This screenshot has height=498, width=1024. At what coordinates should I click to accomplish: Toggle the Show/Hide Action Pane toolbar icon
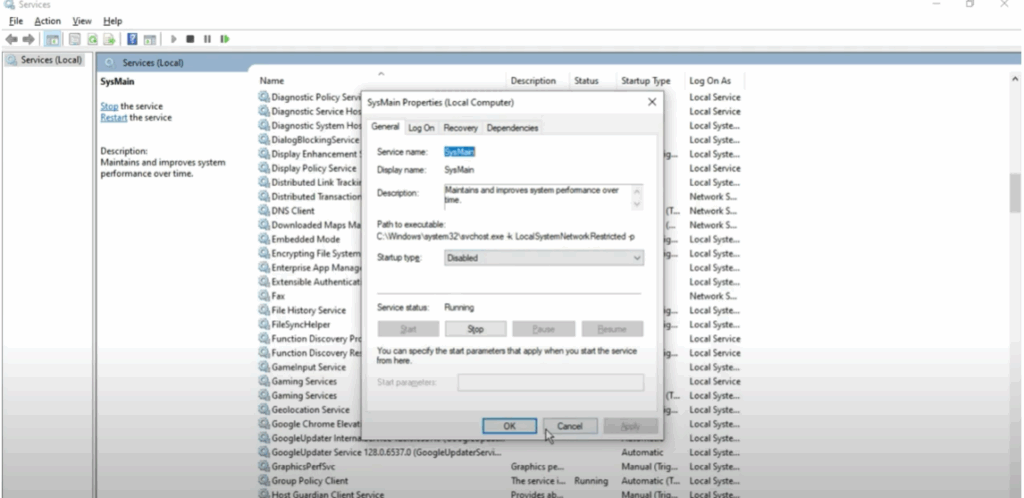pos(150,39)
